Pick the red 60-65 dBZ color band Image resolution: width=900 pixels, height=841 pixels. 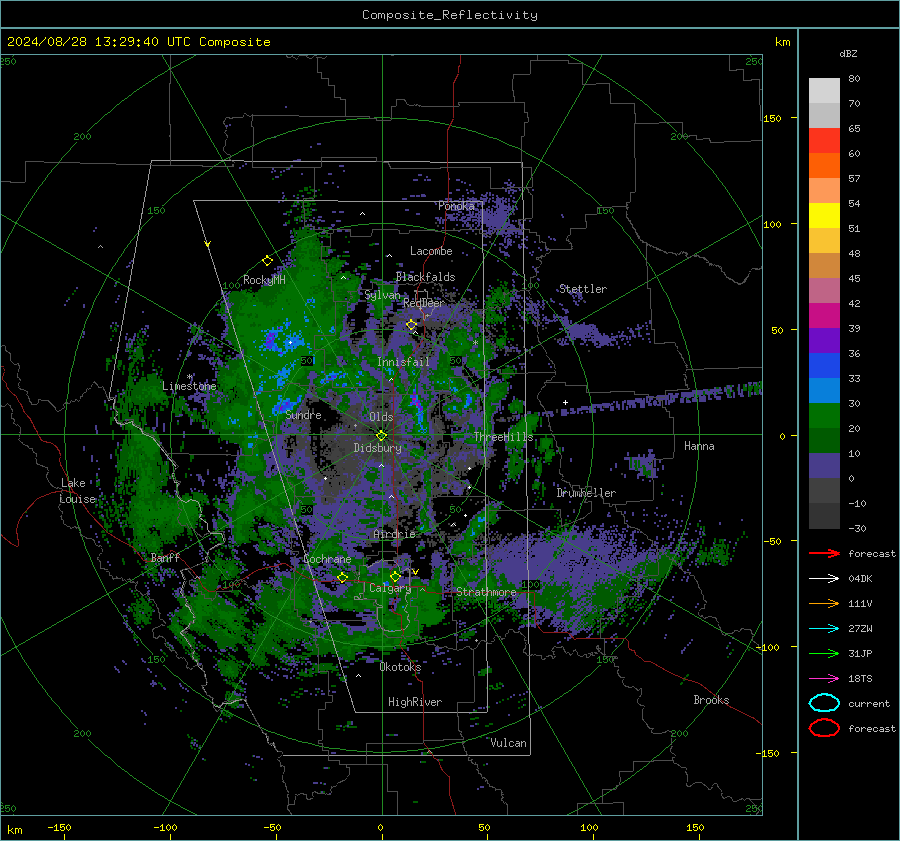click(824, 141)
